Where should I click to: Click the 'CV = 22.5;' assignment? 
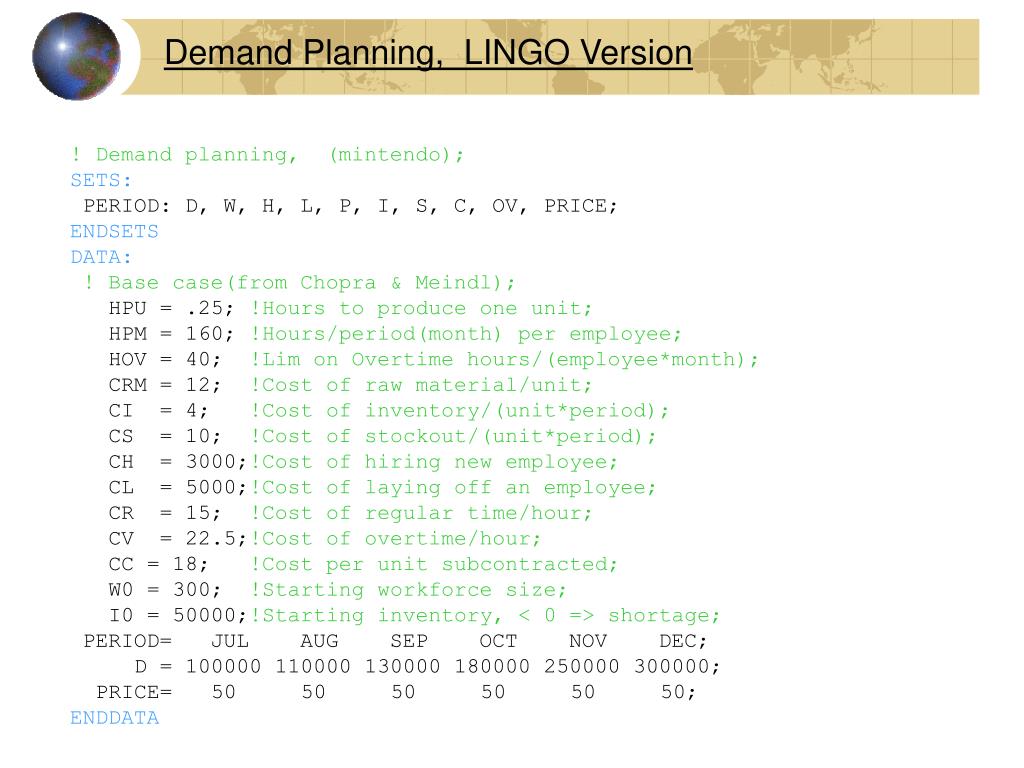pyautogui.click(x=178, y=539)
